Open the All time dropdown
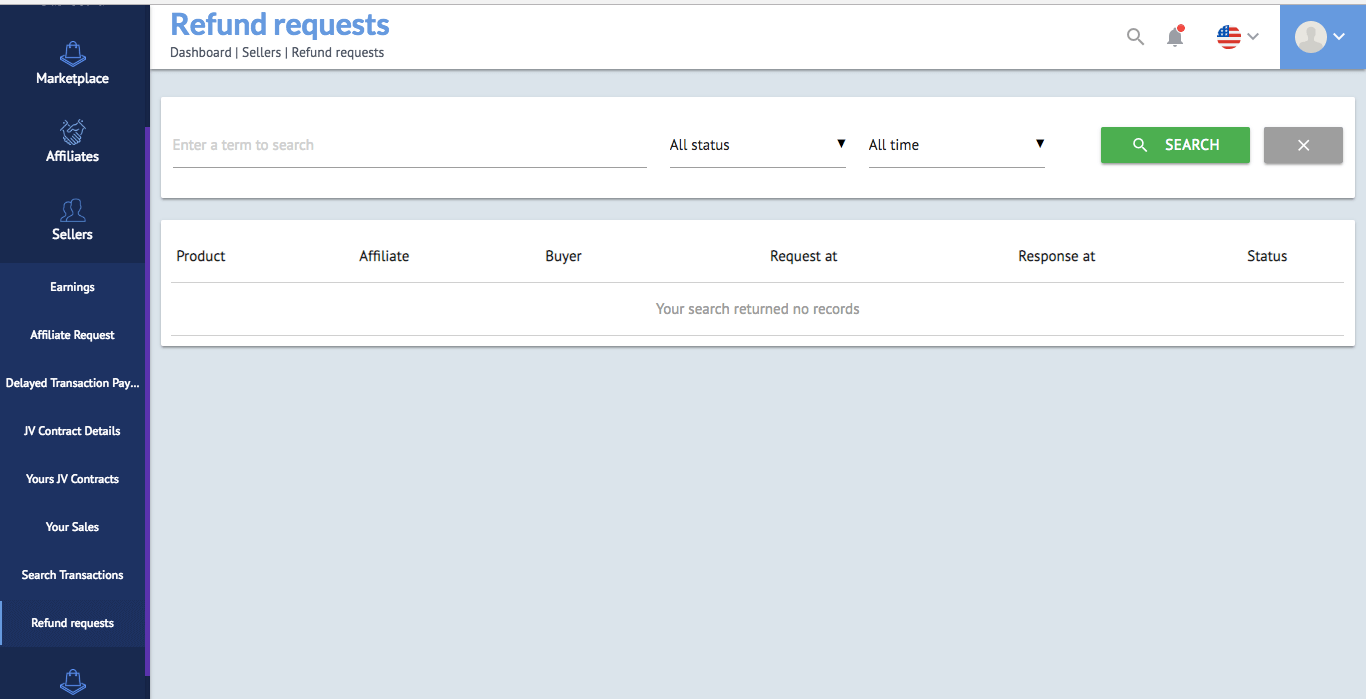This screenshot has height=699, width=1366. coord(957,146)
